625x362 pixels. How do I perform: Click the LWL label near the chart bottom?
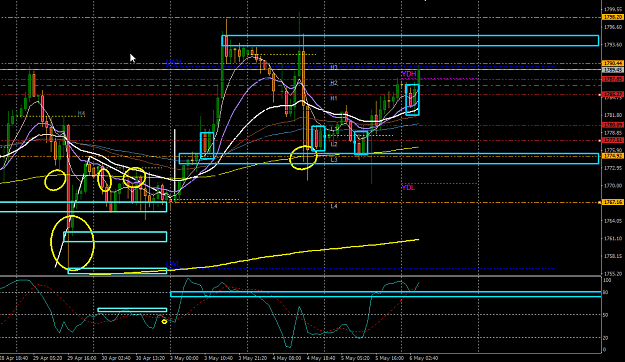tap(173, 264)
